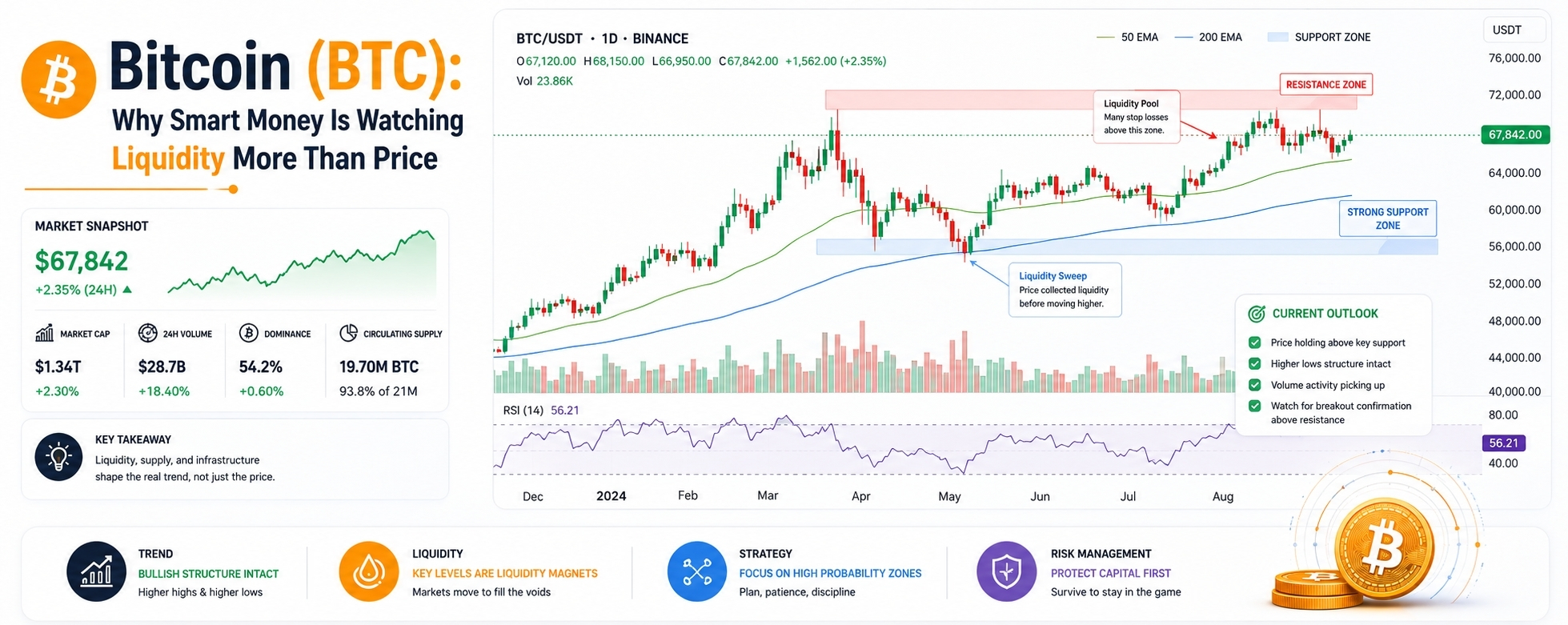Click PROTECT CAPITAL FIRST text
This screenshot has height=625, width=1568.
[1110, 573]
